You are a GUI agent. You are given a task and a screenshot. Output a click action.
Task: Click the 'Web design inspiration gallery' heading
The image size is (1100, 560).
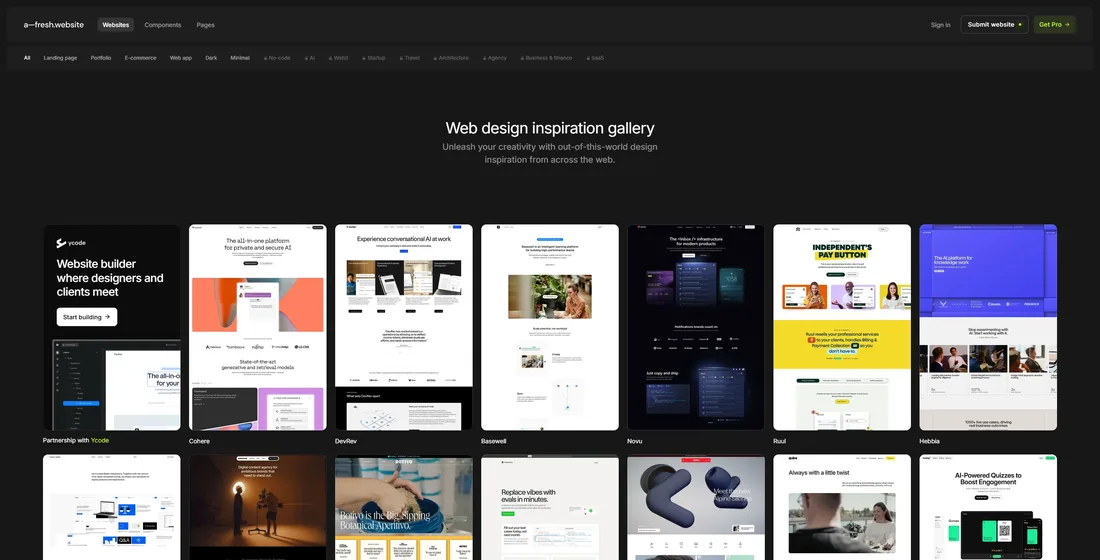(x=550, y=128)
